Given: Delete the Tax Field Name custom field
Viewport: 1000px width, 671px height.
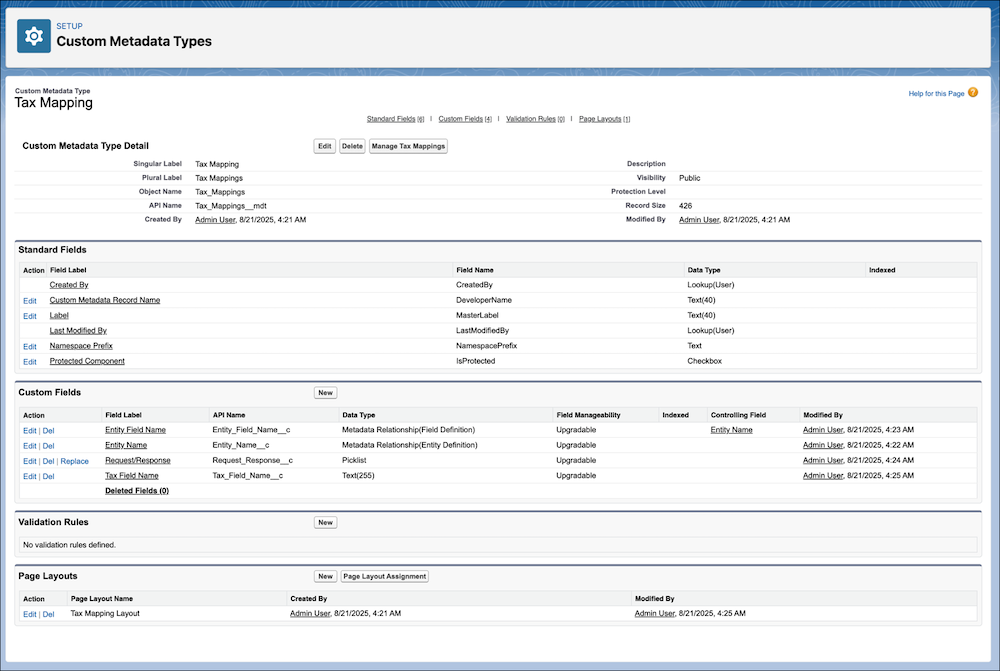Looking at the screenshot, I should (x=48, y=476).
